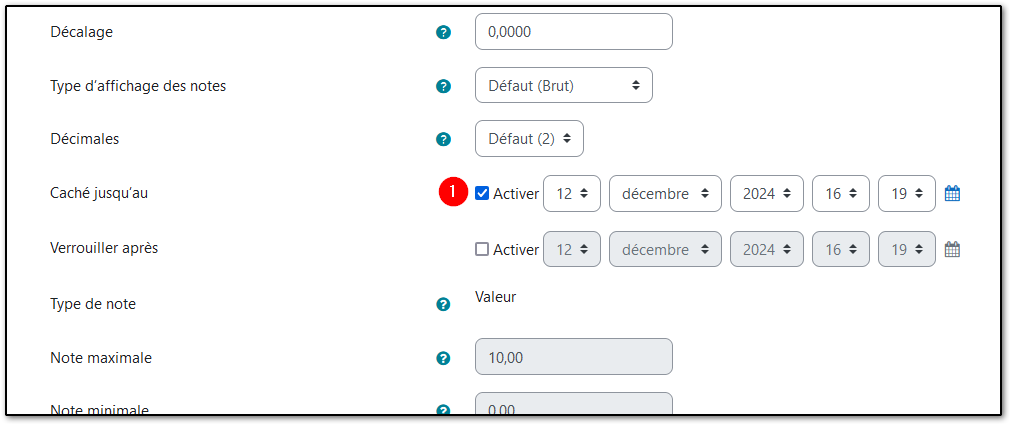Open Type d'affichage des notes dropdown

[x=563, y=86]
